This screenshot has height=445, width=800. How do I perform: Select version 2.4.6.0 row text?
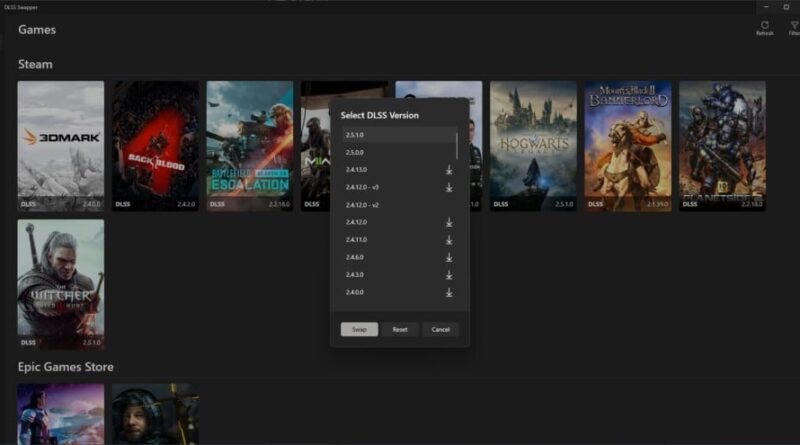[355, 257]
